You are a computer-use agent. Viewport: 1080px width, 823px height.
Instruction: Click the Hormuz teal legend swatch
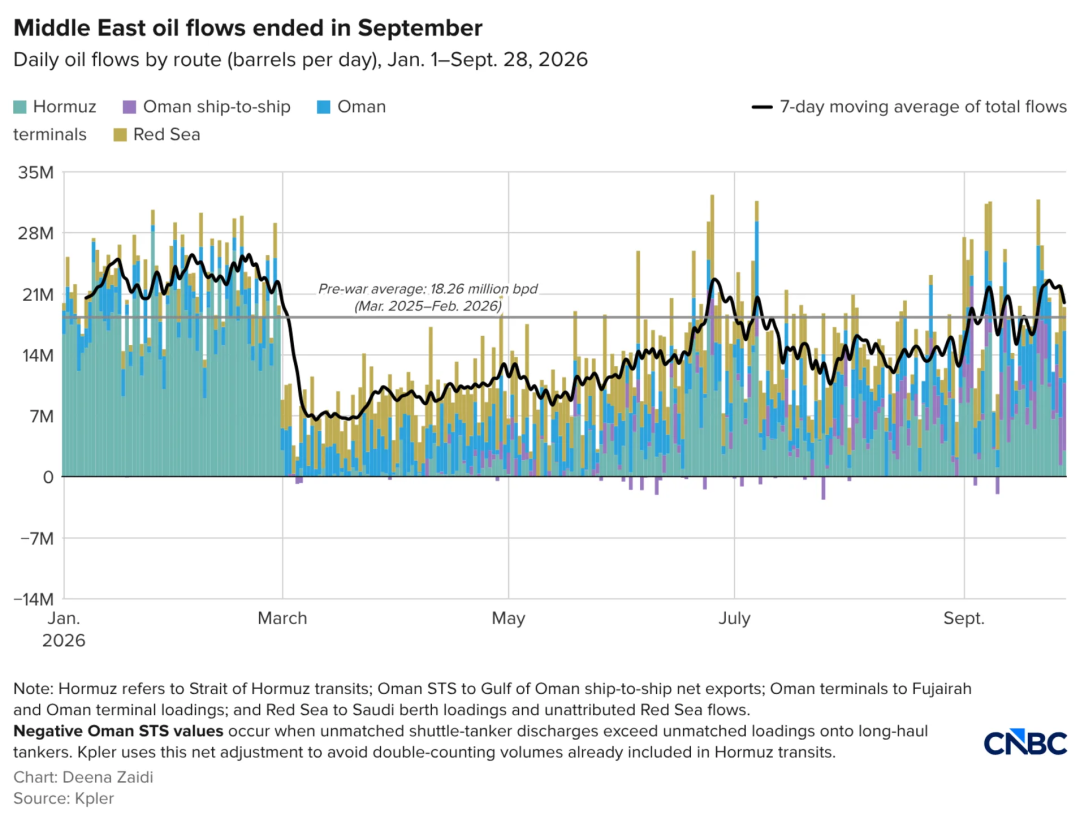[20, 107]
